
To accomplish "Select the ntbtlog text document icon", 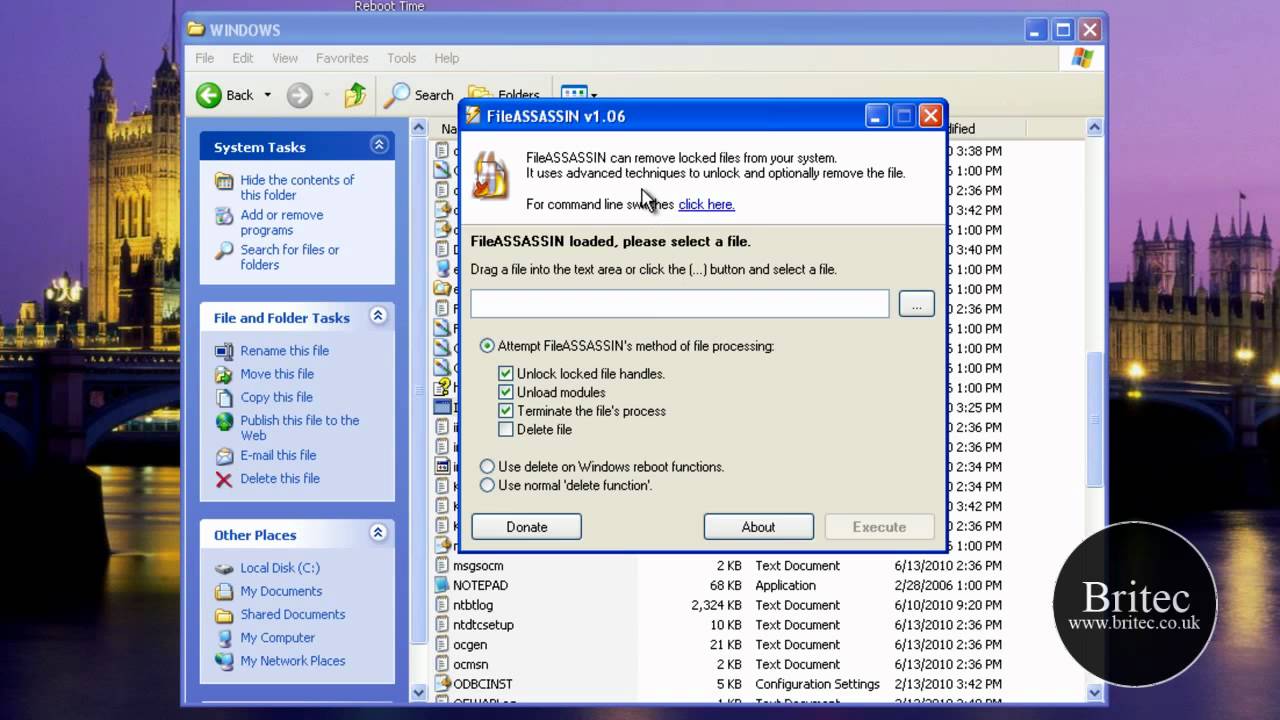I will pyautogui.click(x=443, y=605).
